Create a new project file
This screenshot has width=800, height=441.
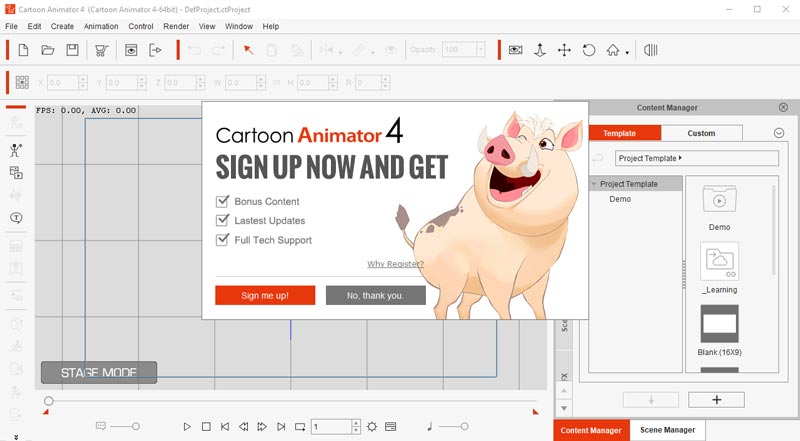pyautogui.click(x=23, y=50)
